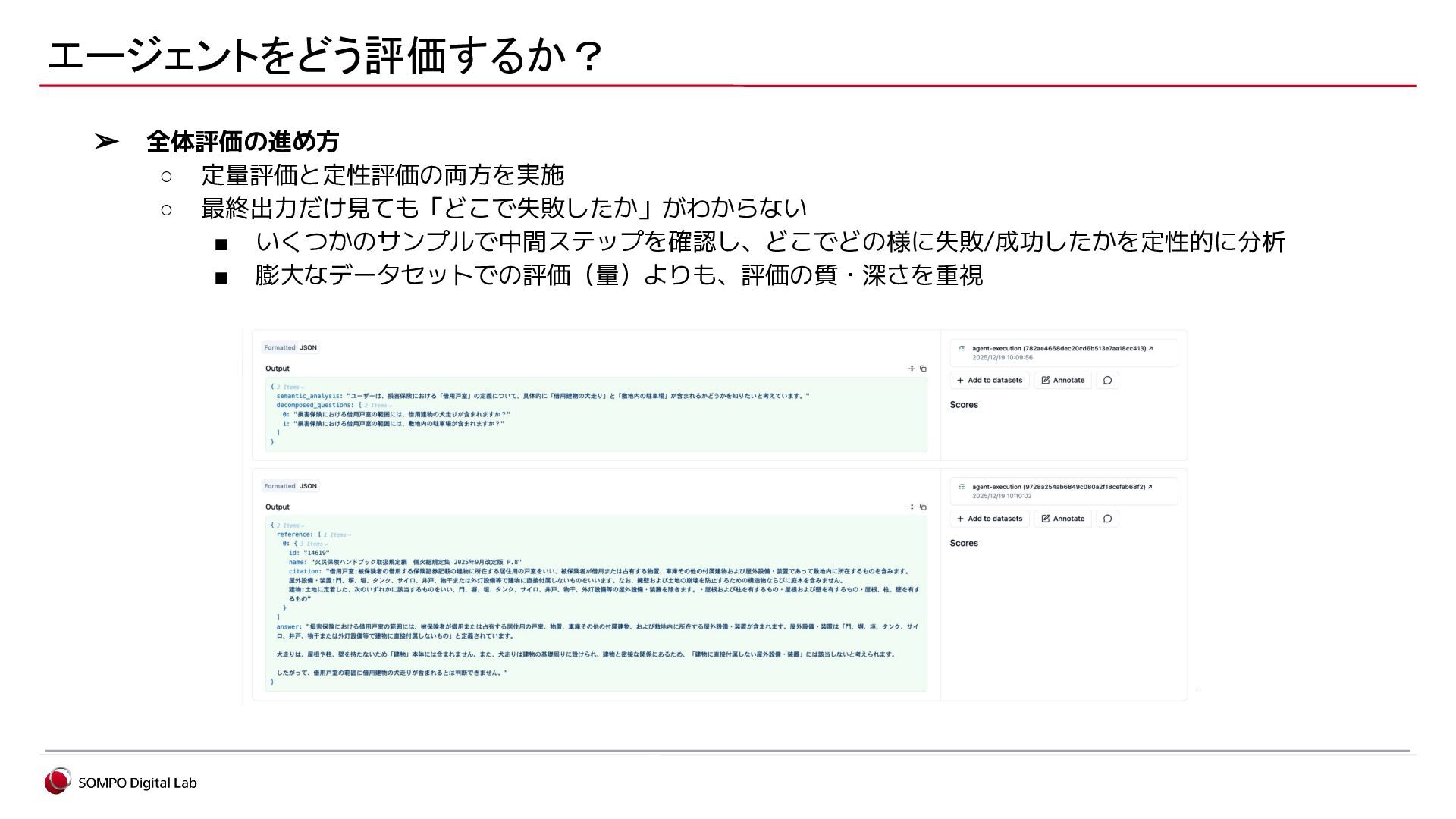Click trace icon beside agent-execution 782ae4668dec
1456x819 pixels.
pyautogui.click(x=962, y=349)
